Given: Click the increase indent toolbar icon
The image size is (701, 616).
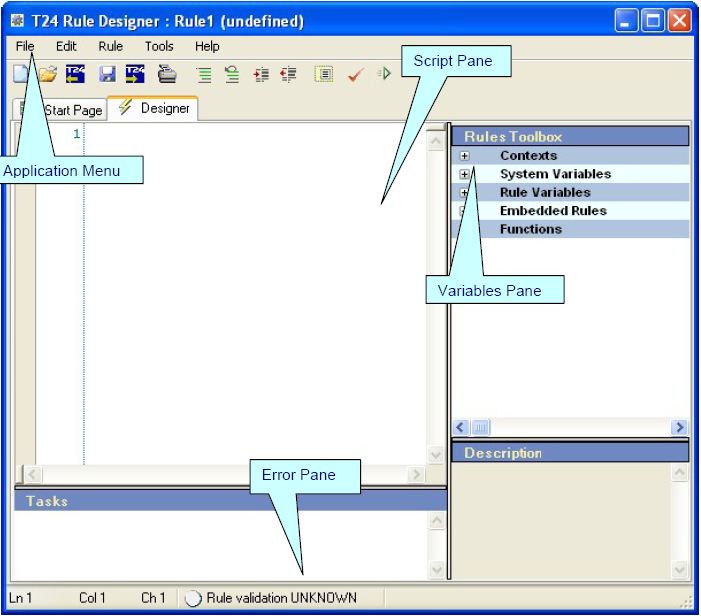Looking at the screenshot, I should (x=261, y=74).
